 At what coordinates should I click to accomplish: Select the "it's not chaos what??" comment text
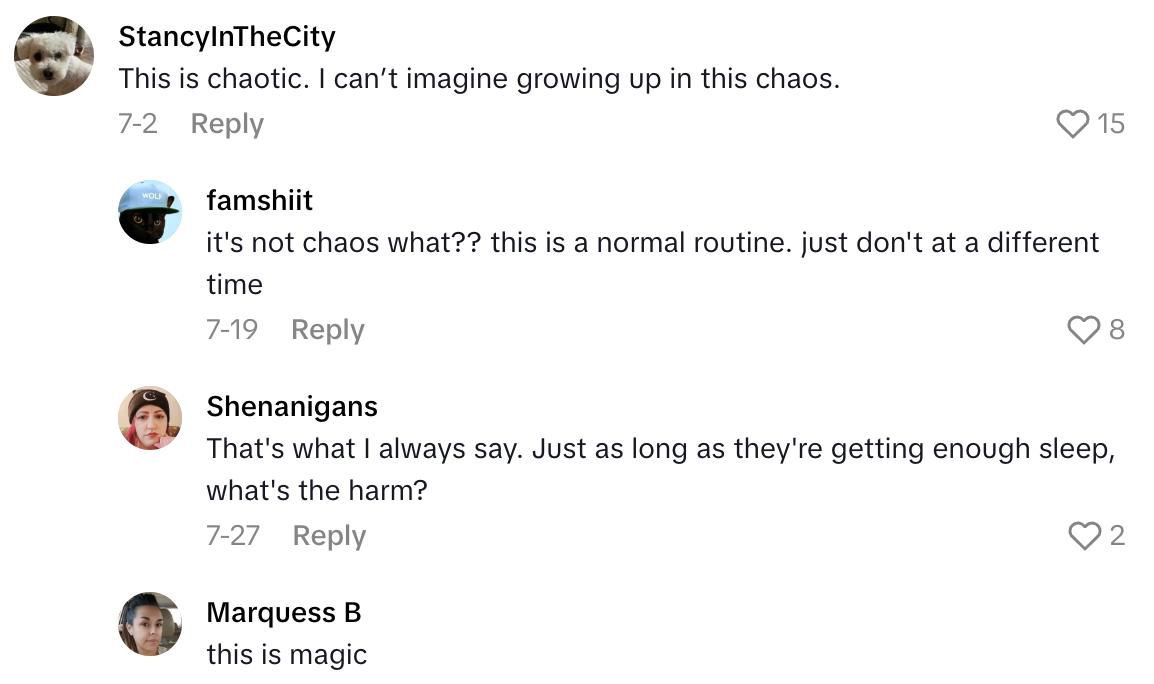(x=652, y=243)
